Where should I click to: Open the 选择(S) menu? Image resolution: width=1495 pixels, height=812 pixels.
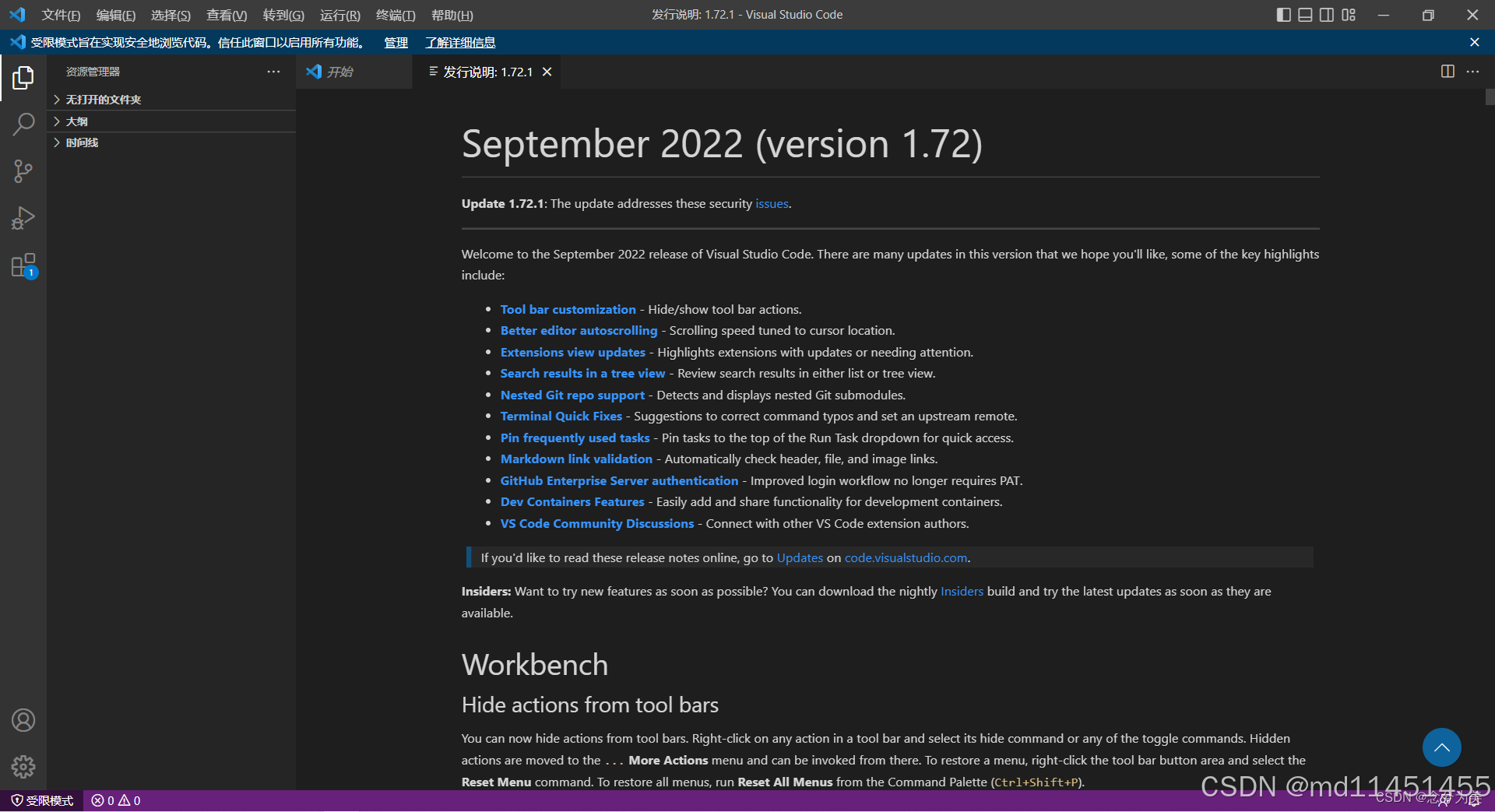[171, 15]
